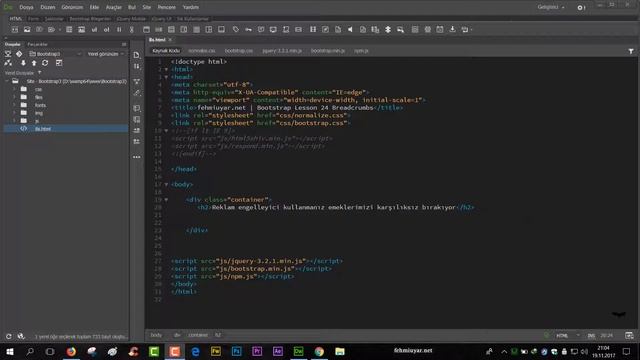Open the Geliştirici workspace dropdown

pos(551,7)
